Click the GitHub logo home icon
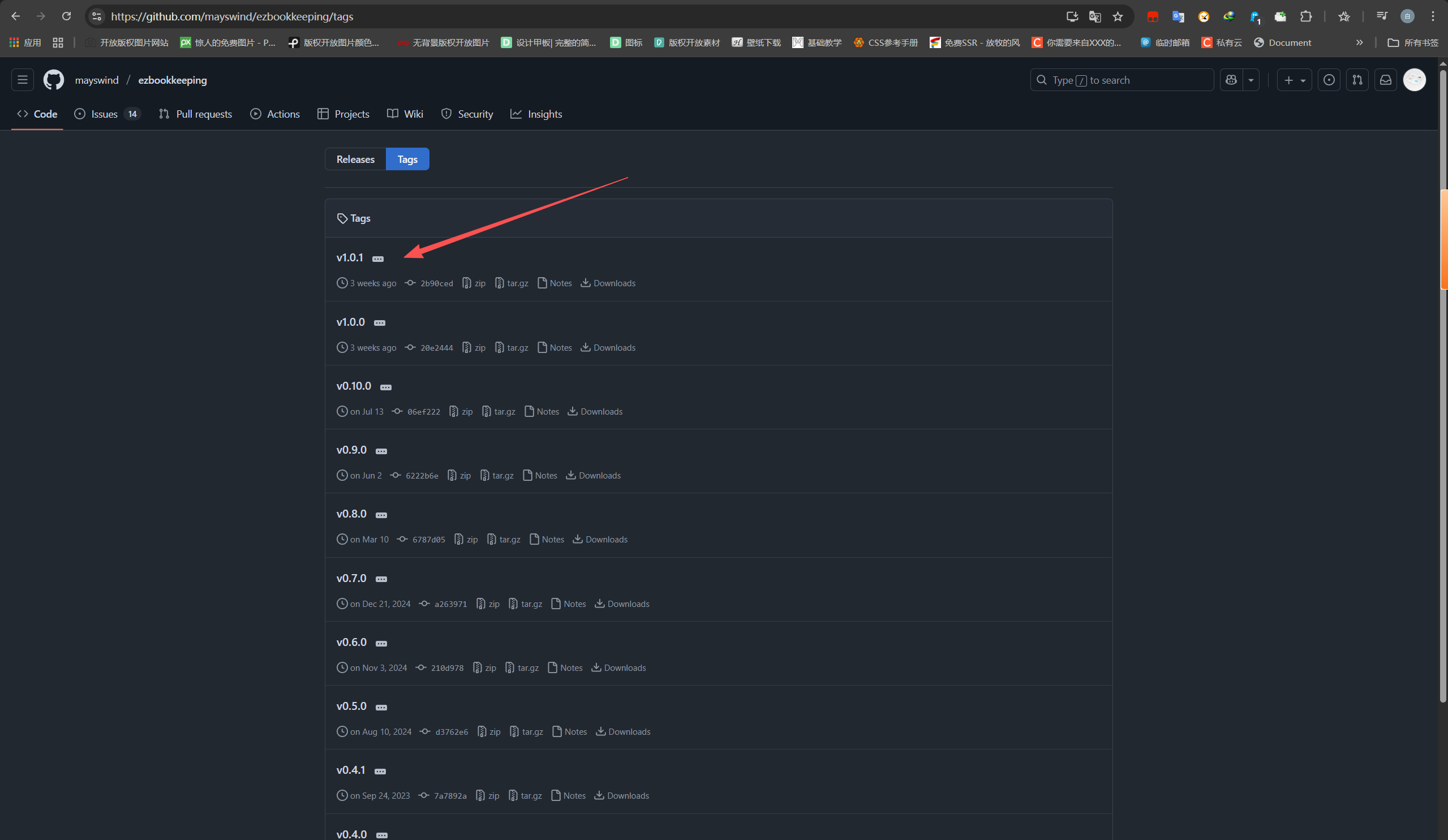Image resolution: width=1448 pixels, height=840 pixels. (54, 80)
